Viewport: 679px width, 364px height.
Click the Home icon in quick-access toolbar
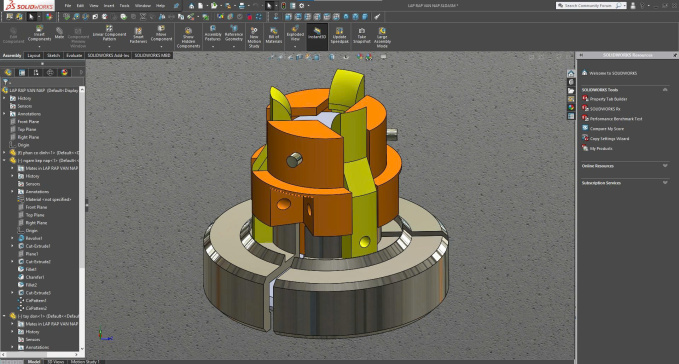pos(191,6)
